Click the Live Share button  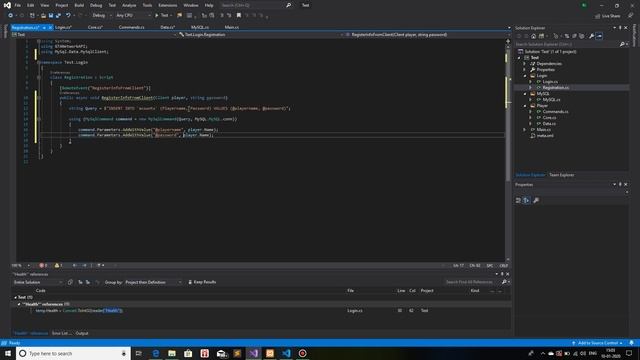pyautogui.click(x=607, y=16)
